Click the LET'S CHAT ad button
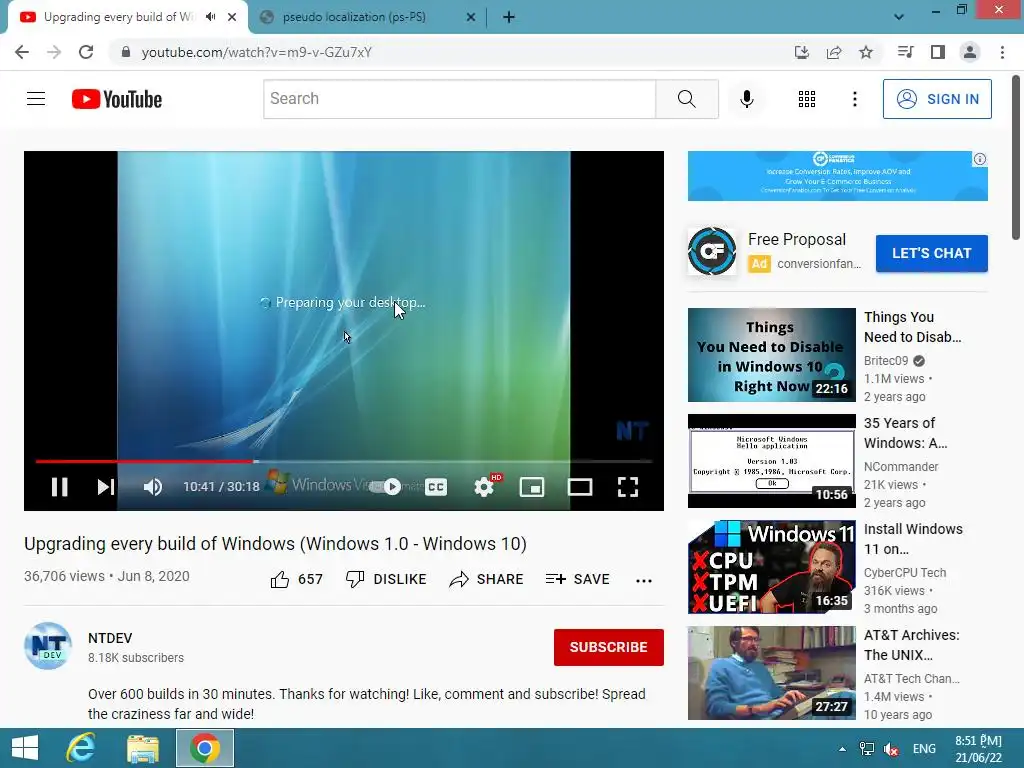Screen dimensions: 1024x768 pos(931,253)
